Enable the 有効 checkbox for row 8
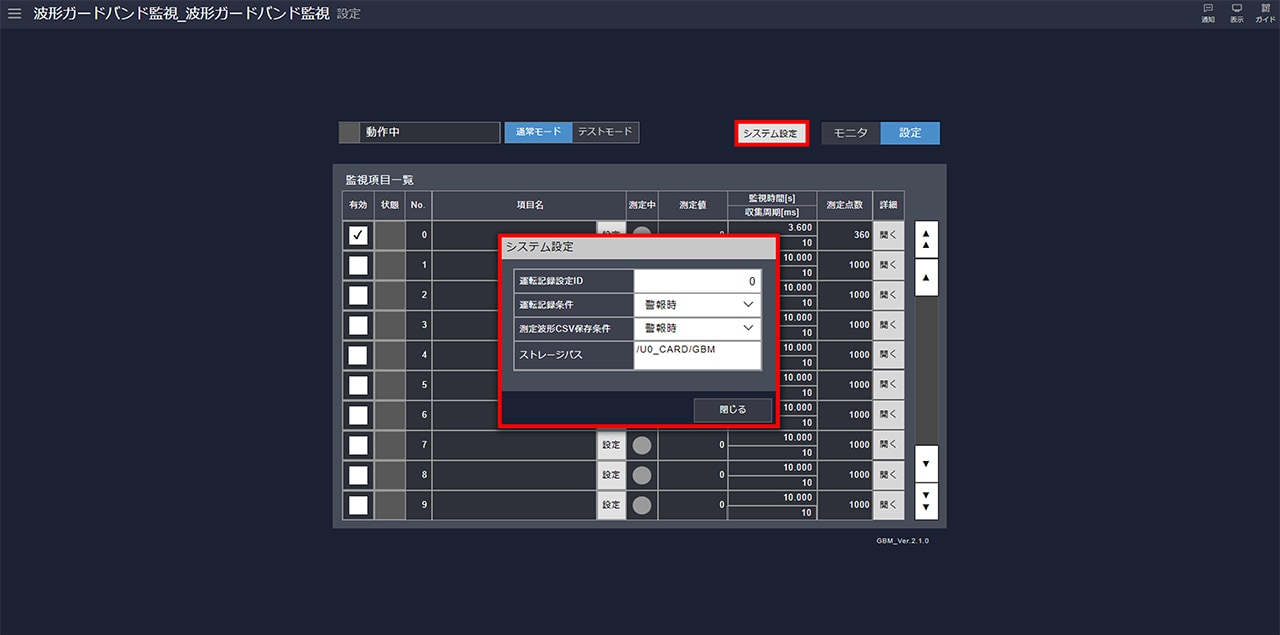1280x635 pixels. (x=358, y=475)
